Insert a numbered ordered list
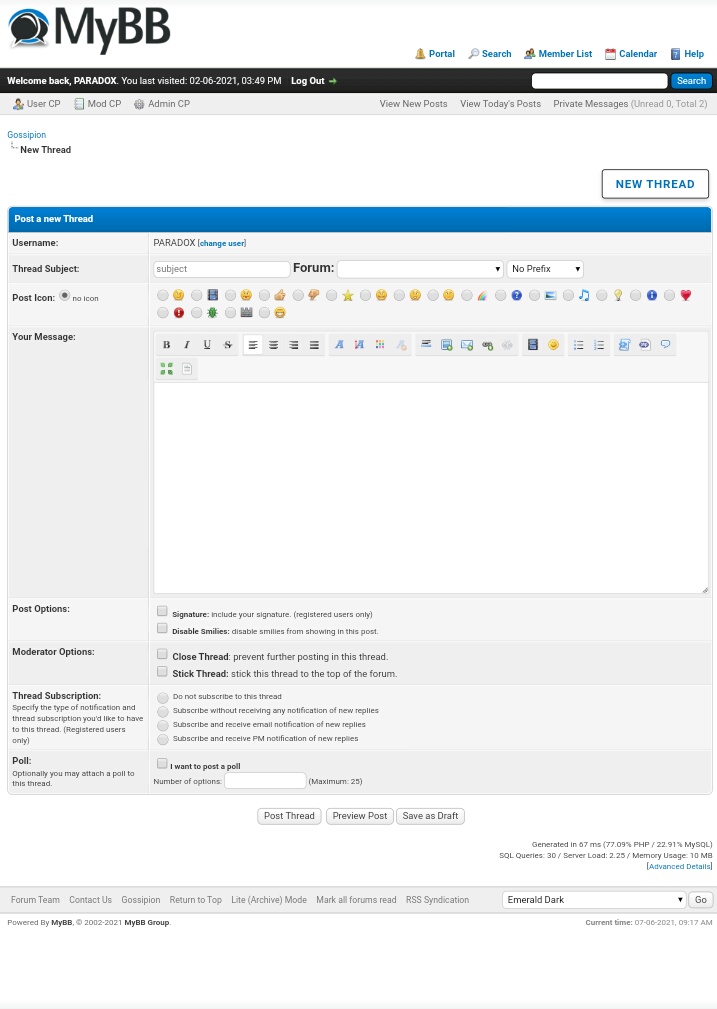The width and height of the screenshot is (717, 1009). click(x=598, y=345)
